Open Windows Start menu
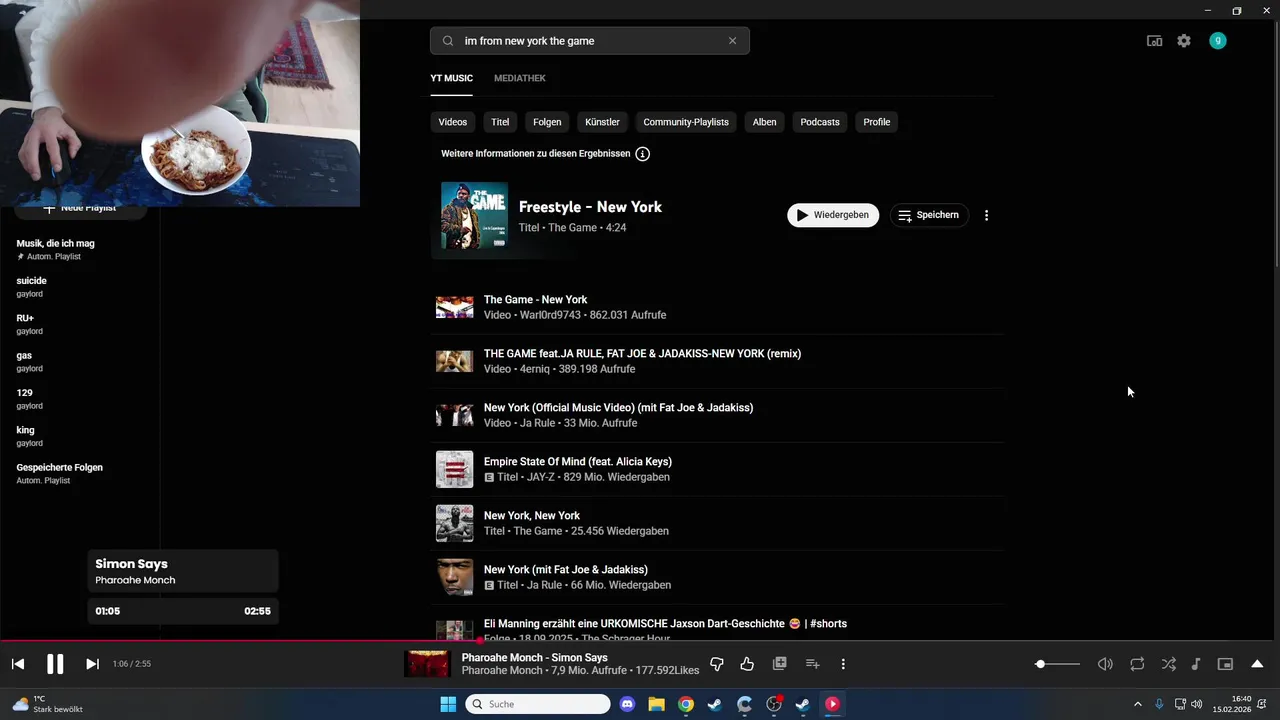This screenshot has height=720, width=1280. pyautogui.click(x=447, y=704)
